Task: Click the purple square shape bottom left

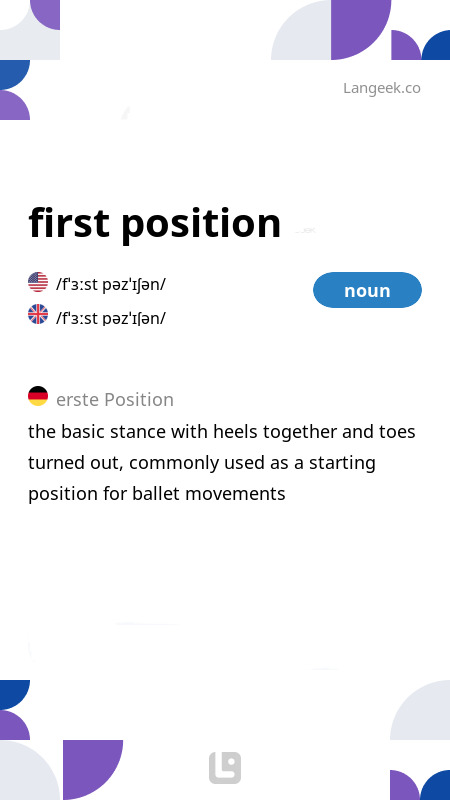Action: (x=93, y=770)
